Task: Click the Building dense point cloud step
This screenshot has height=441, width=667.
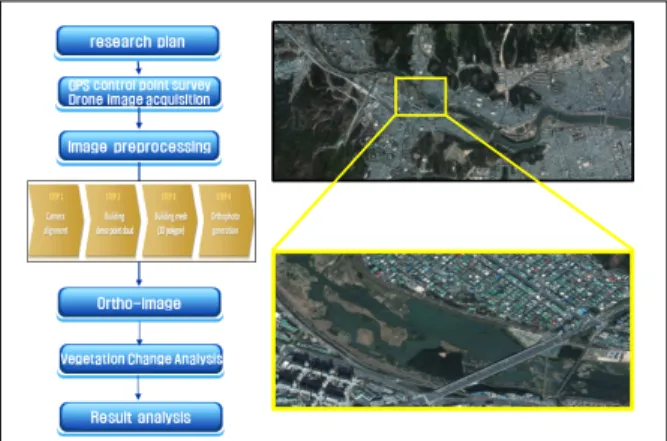Action: pyautogui.click(x=113, y=221)
